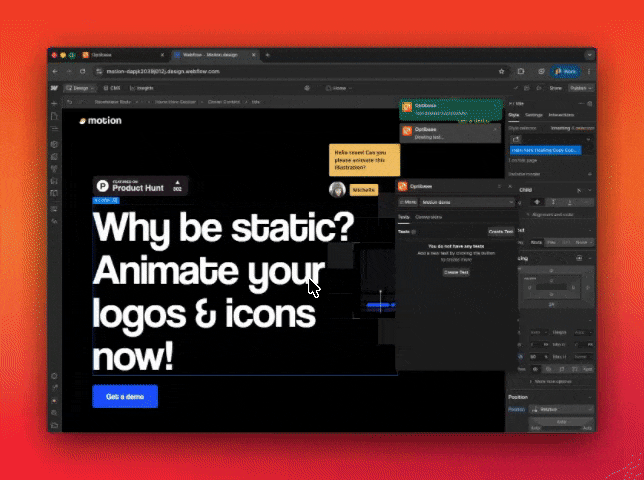This screenshot has height=480, width=644.
Task: Click the browser reload icon
Action: pyautogui.click(x=82, y=72)
